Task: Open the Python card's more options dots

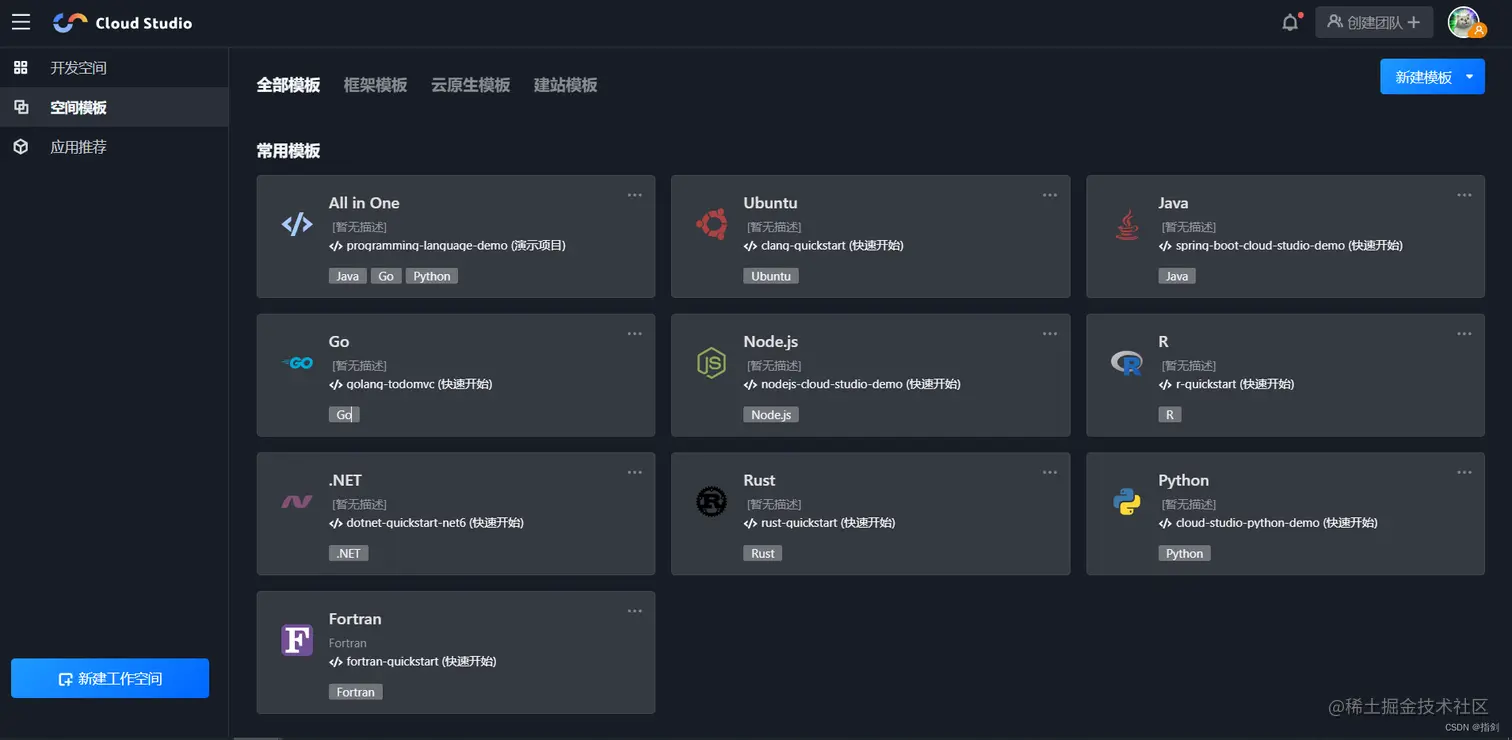Action: tap(1464, 472)
